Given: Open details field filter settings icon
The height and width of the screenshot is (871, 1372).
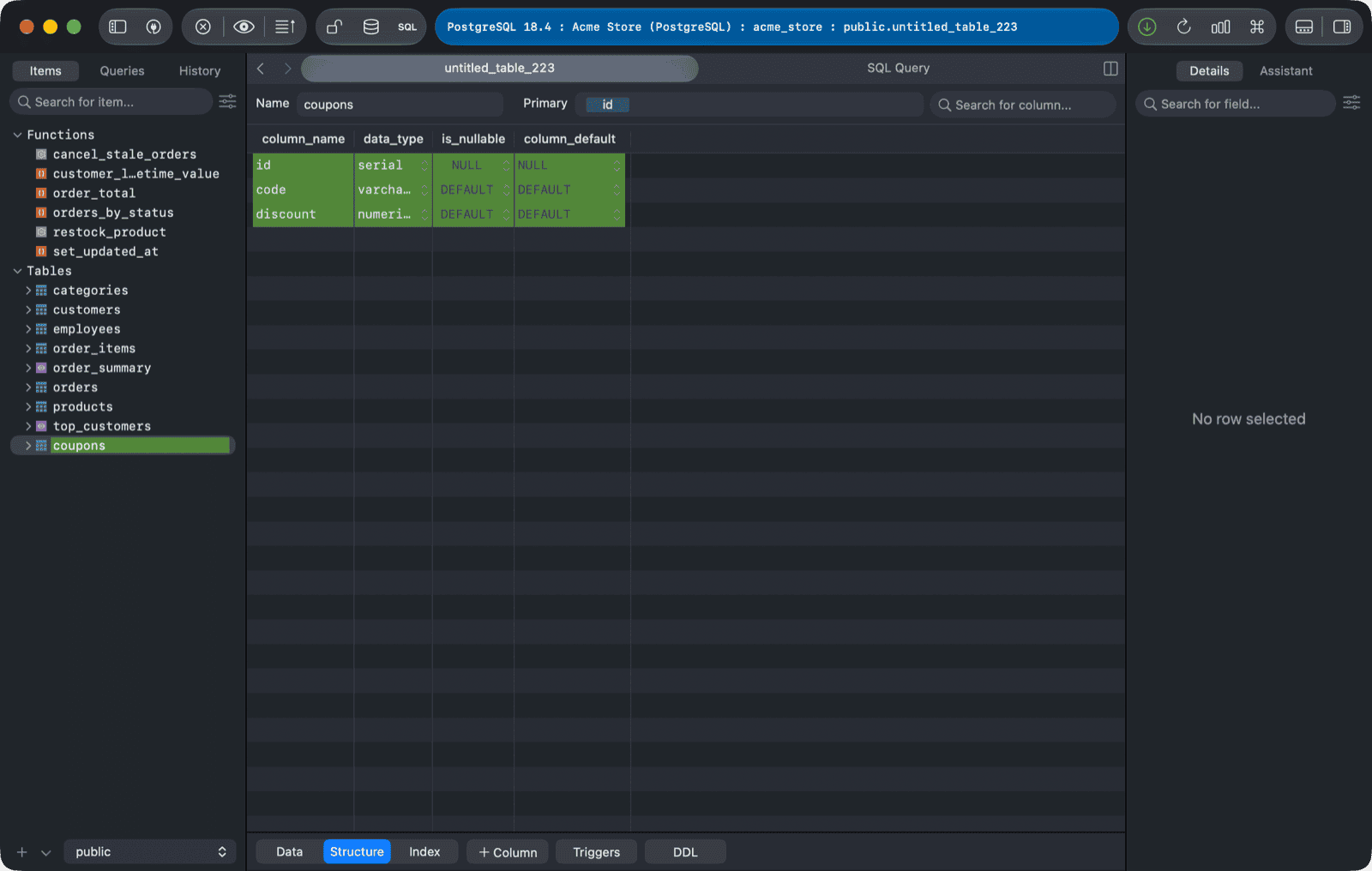Looking at the screenshot, I should 1351,103.
